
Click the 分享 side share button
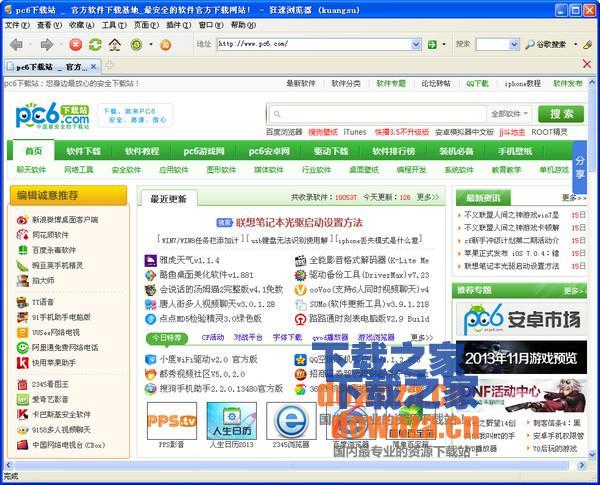(580, 168)
